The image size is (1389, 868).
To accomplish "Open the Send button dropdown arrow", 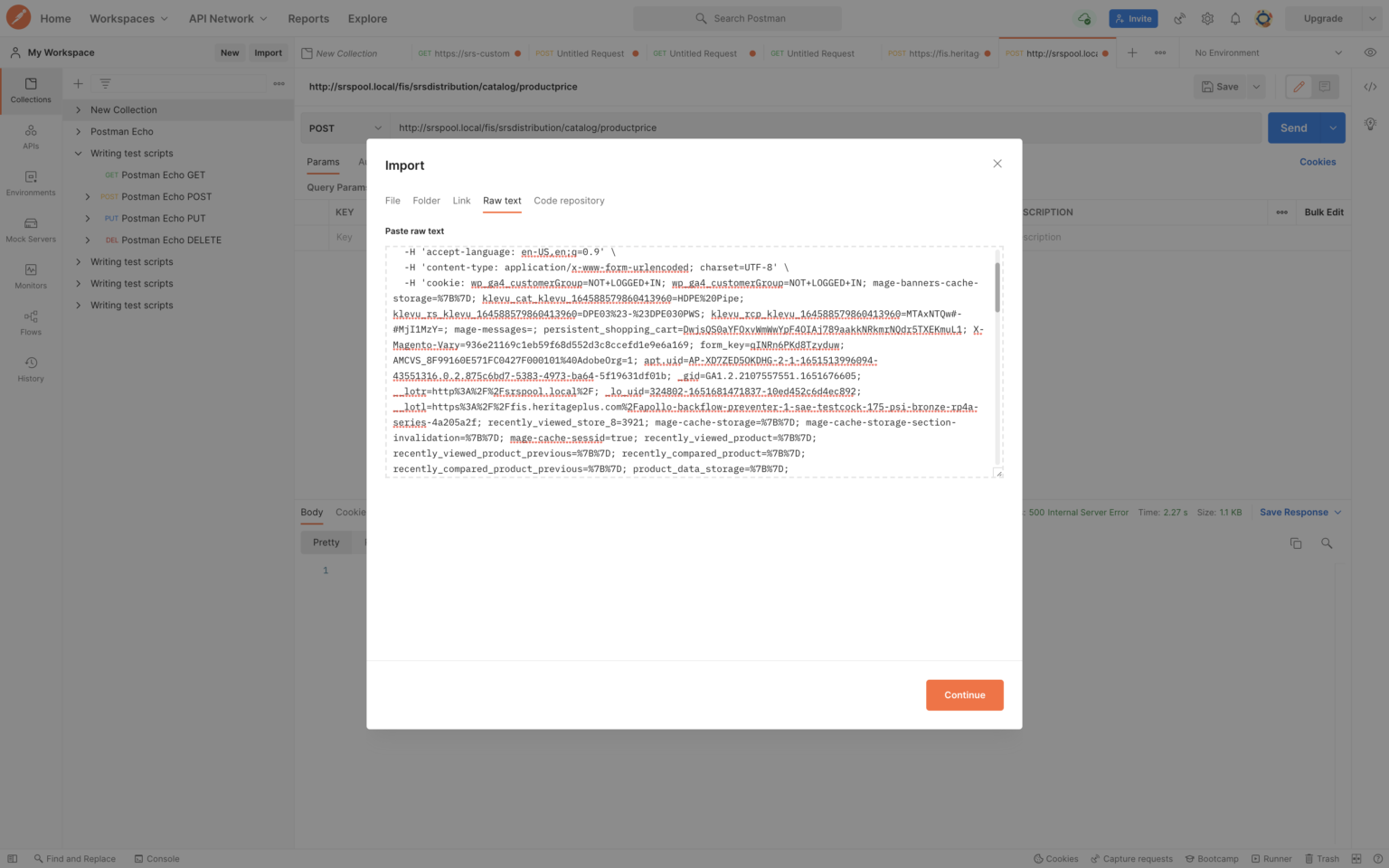I will pyautogui.click(x=1333, y=128).
